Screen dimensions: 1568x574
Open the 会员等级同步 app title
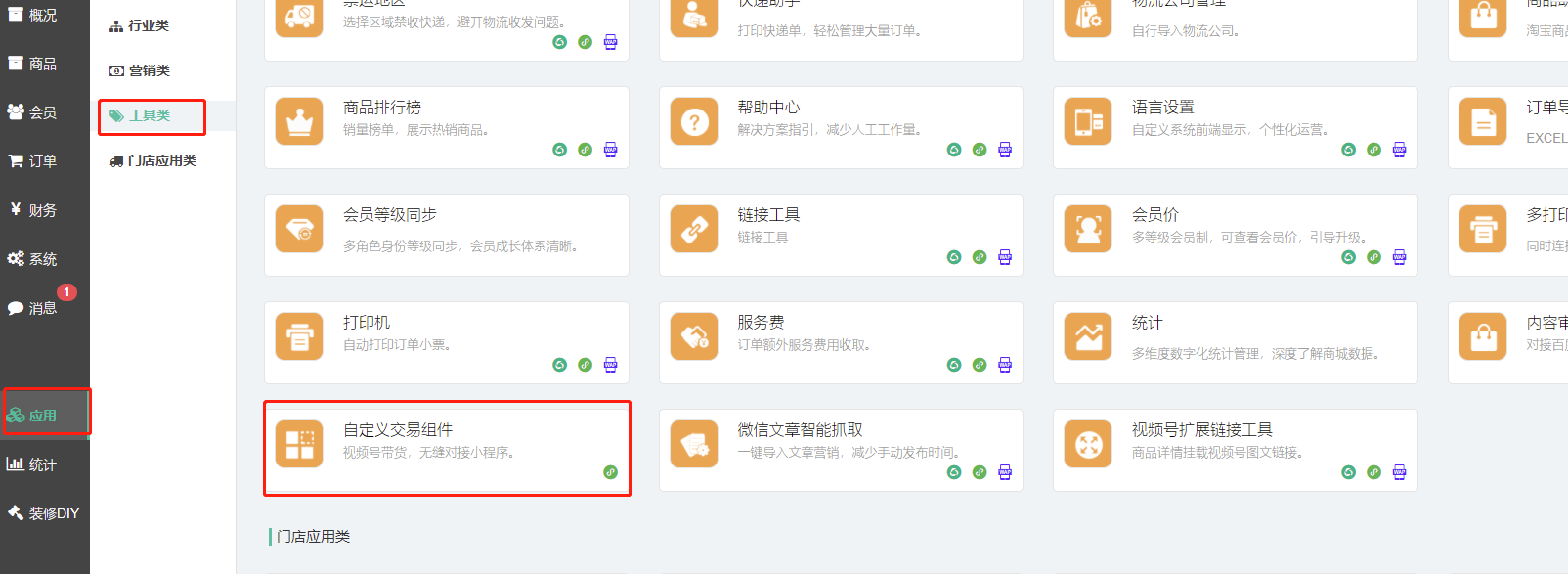click(x=389, y=215)
